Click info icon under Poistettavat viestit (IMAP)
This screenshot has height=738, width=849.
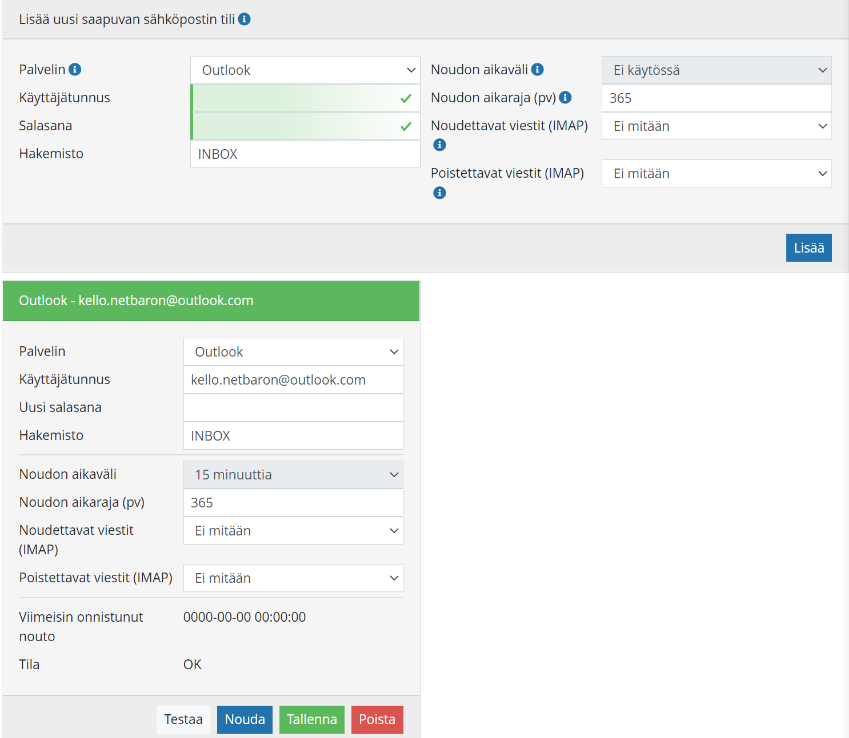pyautogui.click(x=438, y=193)
